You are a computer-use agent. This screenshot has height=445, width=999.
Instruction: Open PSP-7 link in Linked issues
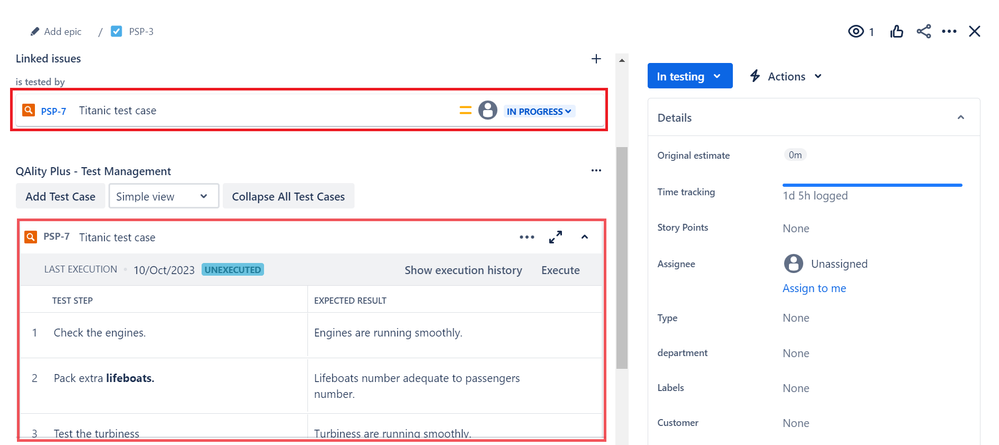[54, 111]
